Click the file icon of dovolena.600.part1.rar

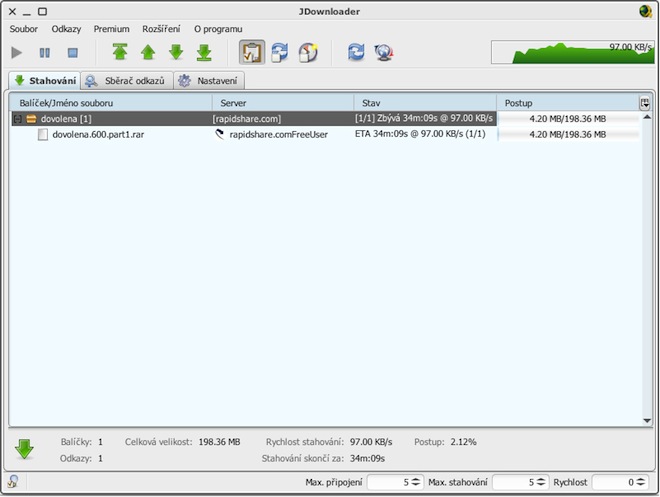43,135
